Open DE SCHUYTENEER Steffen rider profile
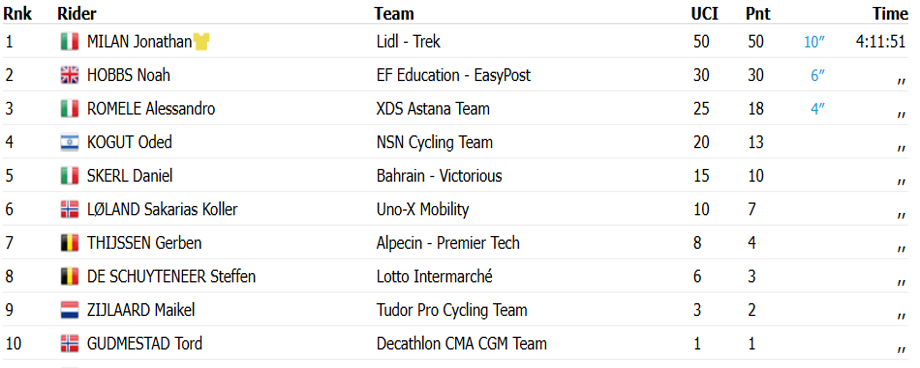 [171, 276]
